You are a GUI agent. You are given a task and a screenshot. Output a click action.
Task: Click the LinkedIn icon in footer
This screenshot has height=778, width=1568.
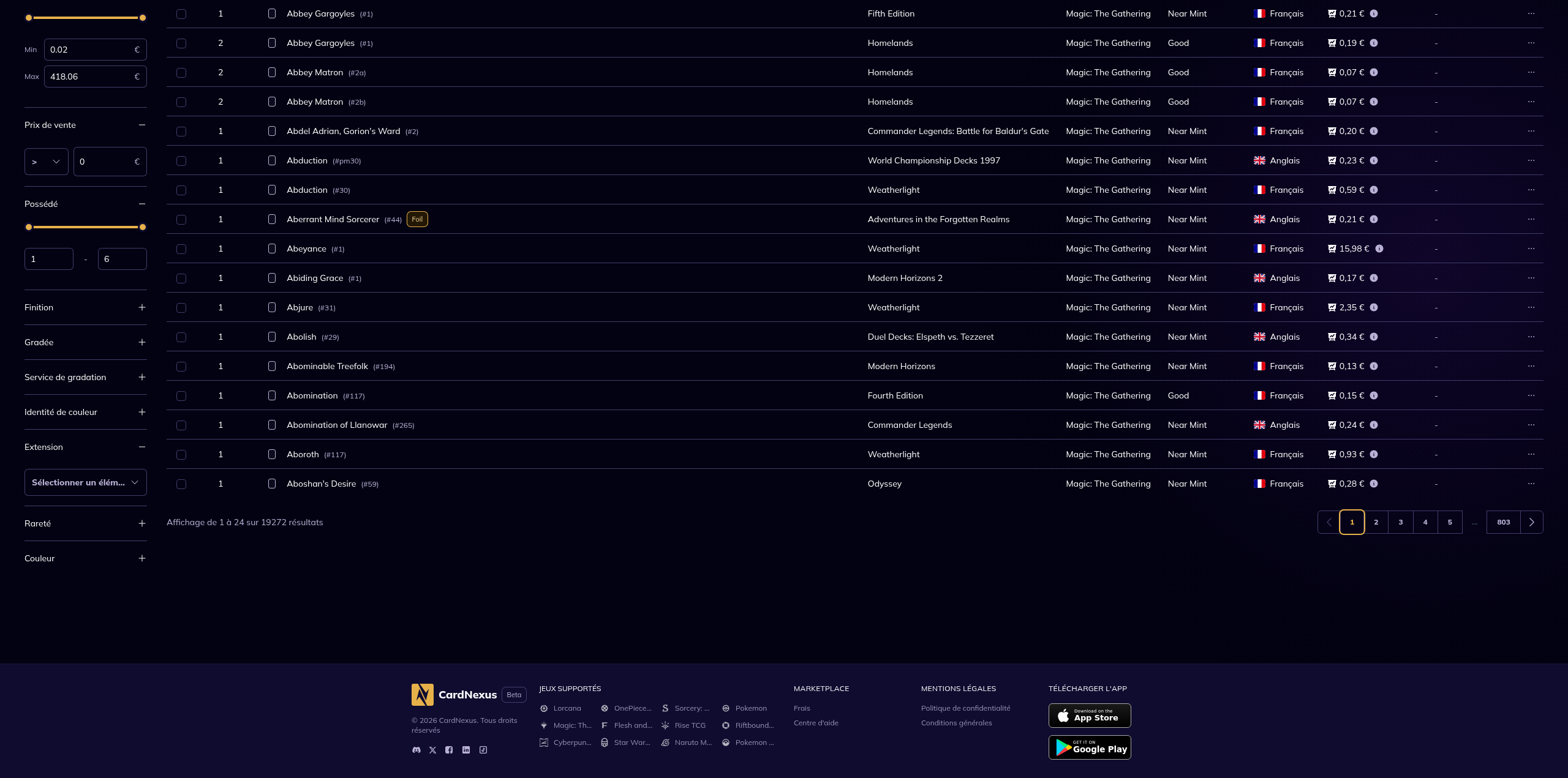point(466,750)
